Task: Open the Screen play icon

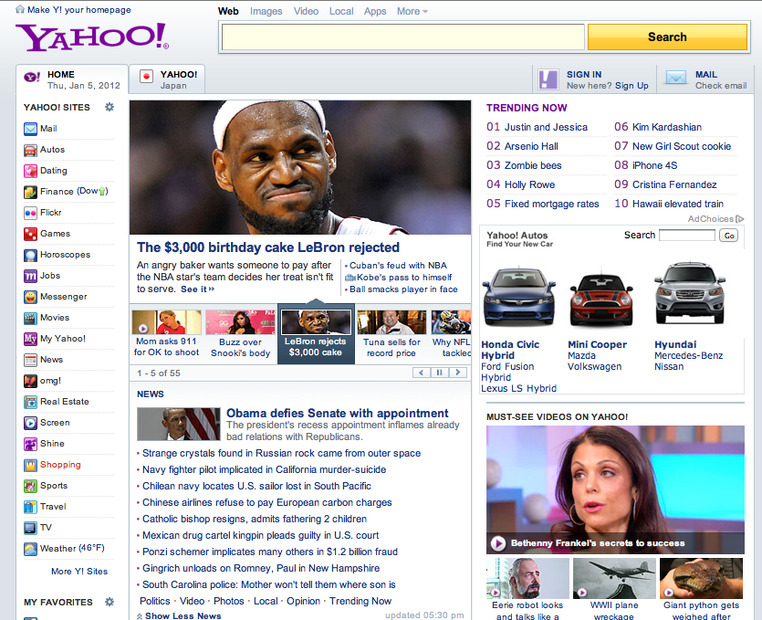Action: [30, 423]
